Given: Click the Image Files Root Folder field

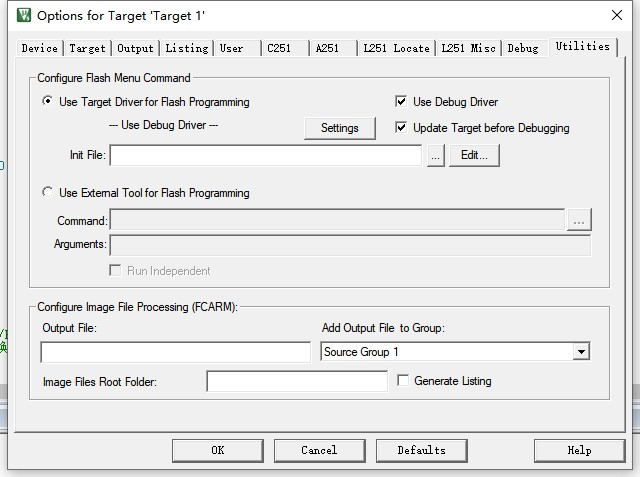Looking at the screenshot, I should (x=297, y=381).
